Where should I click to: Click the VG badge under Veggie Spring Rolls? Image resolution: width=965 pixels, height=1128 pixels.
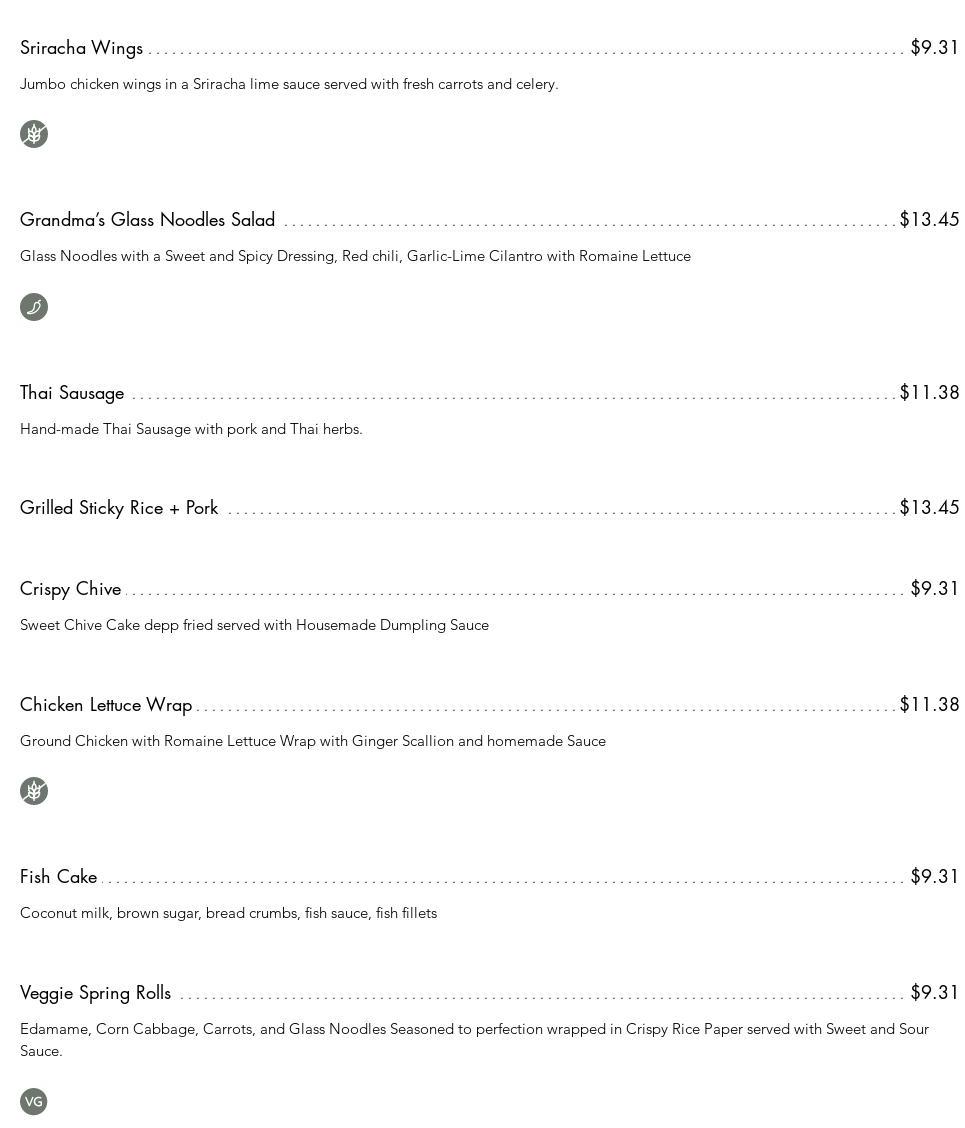[34, 1101]
